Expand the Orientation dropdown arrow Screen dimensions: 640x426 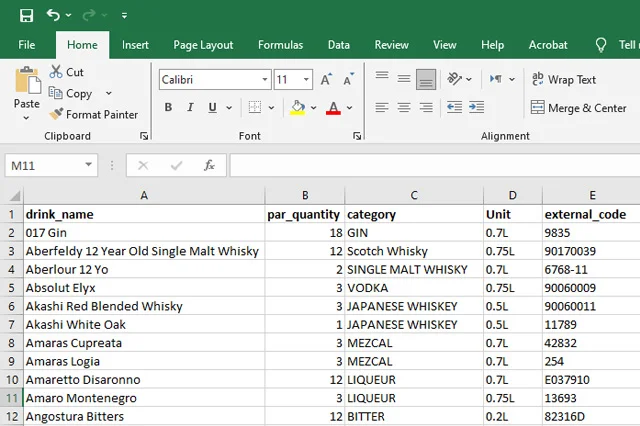pos(469,79)
